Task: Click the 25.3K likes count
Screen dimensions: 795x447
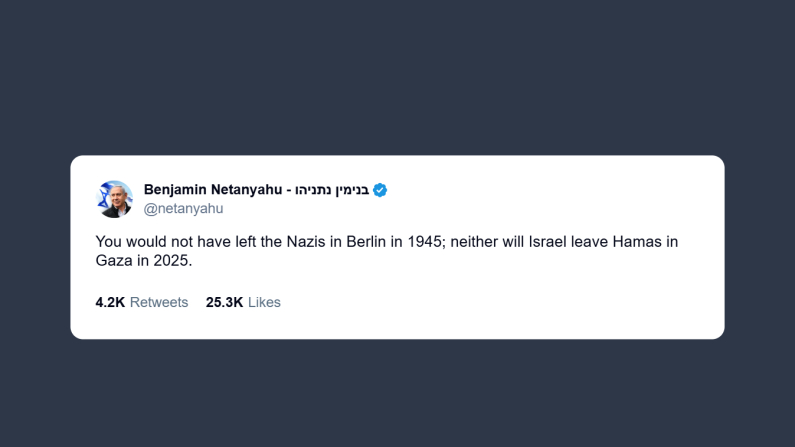Action: [224, 302]
